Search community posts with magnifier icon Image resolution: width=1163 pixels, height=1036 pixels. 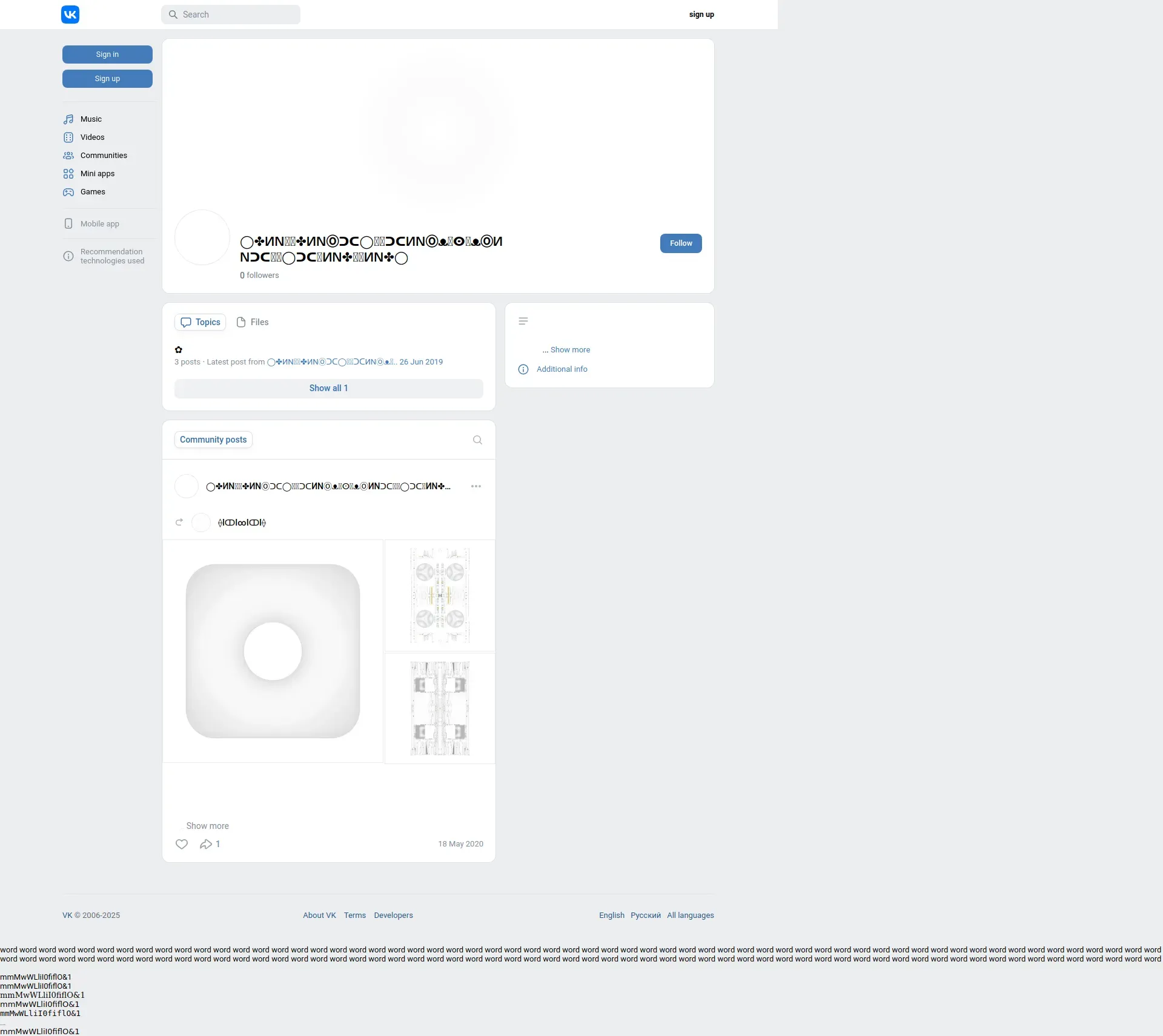tap(477, 440)
